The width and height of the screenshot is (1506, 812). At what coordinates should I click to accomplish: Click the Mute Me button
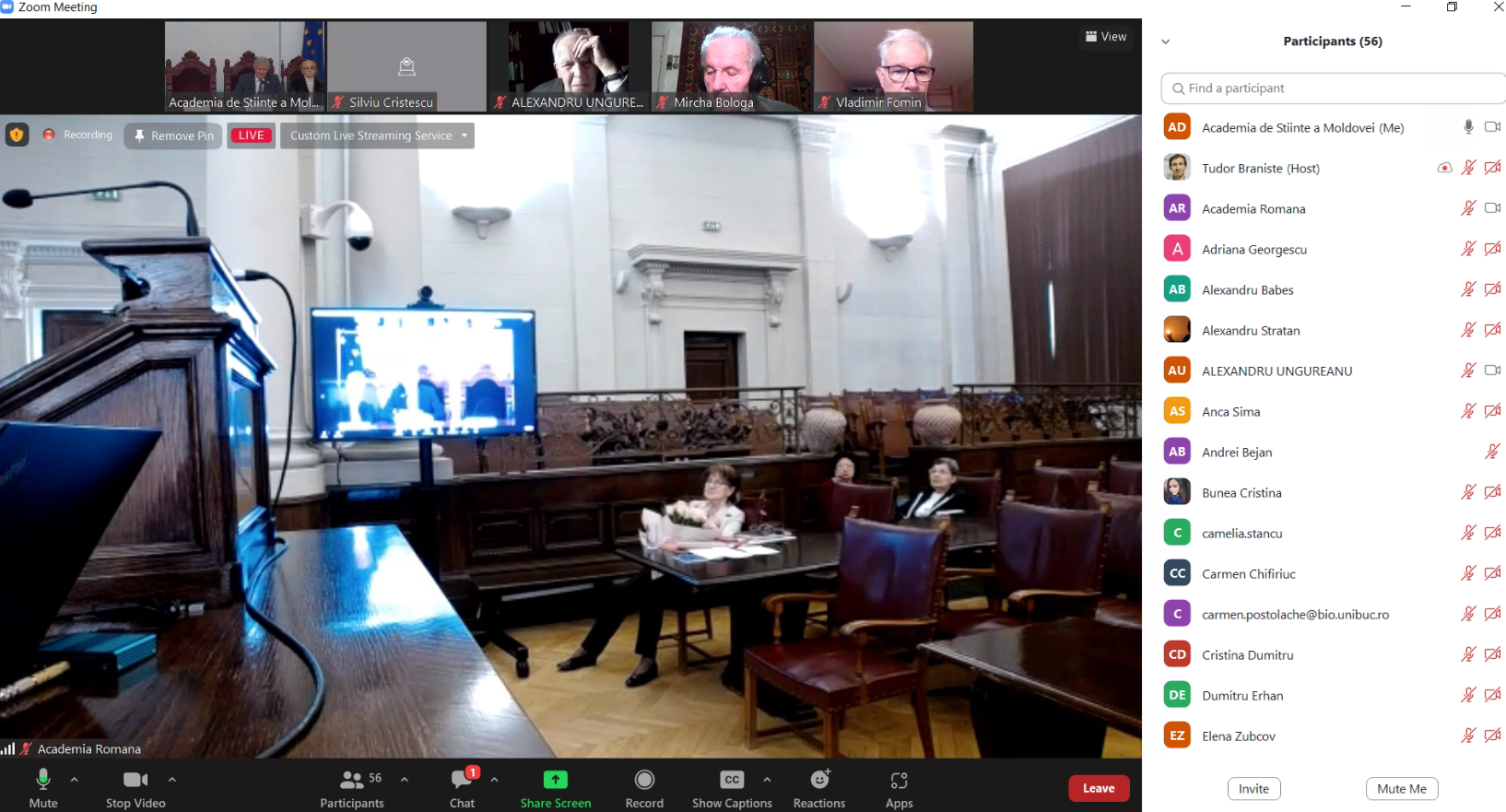(x=1402, y=789)
